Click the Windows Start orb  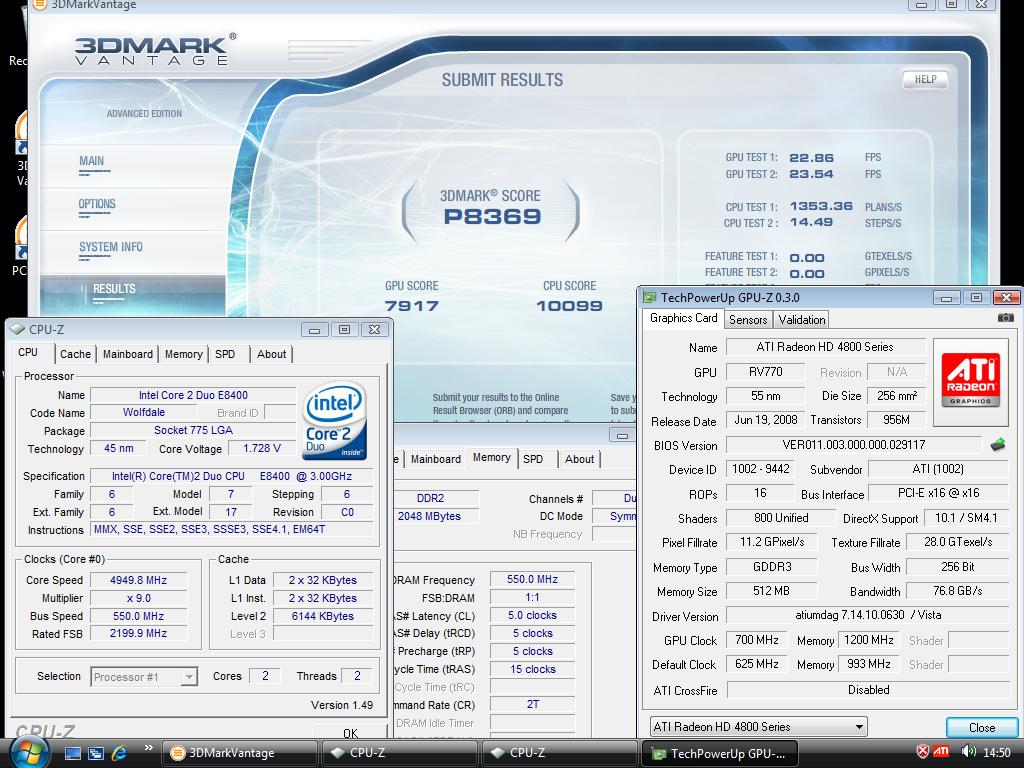click(x=28, y=753)
